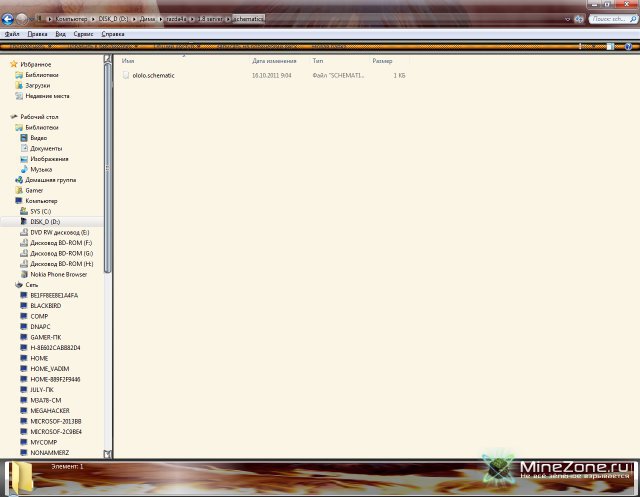Click the DVD RW дисковод (E:) icon

(24, 232)
